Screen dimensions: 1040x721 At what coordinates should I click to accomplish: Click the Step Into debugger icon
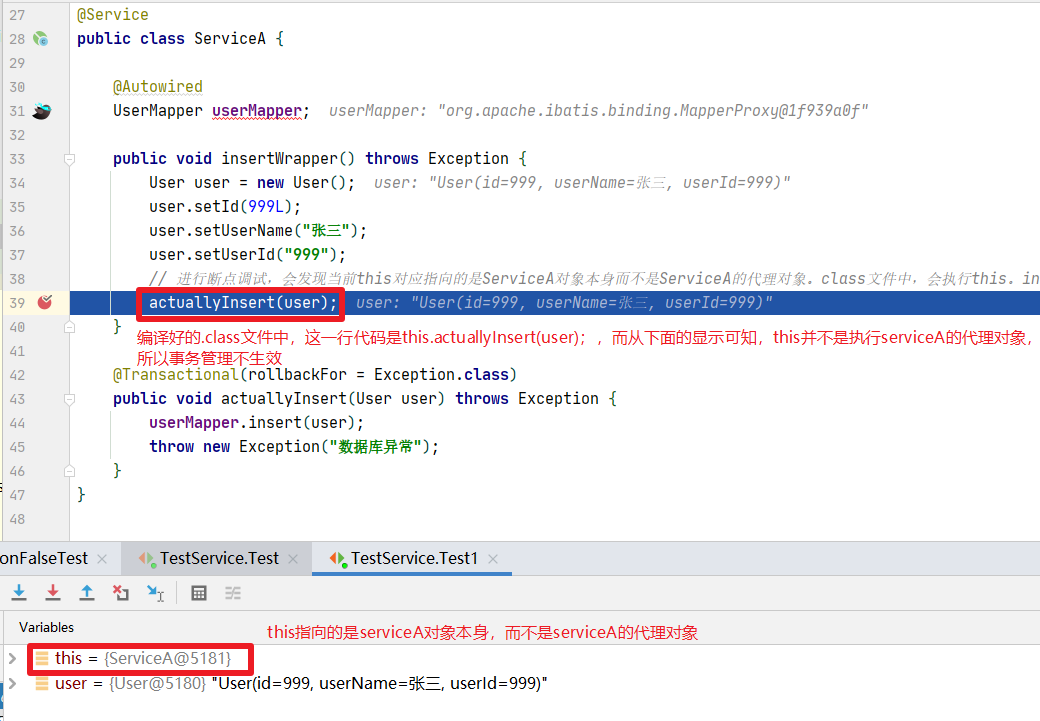pos(19,593)
